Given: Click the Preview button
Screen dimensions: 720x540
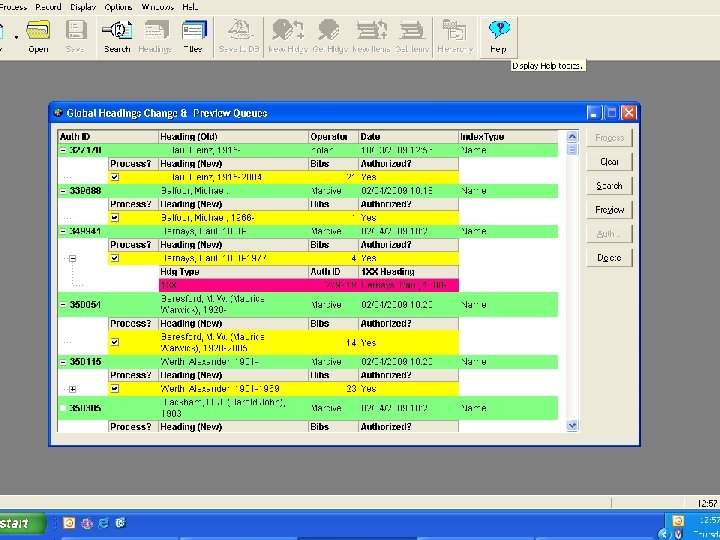Looking at the screenshot, I should pos(609,210).
